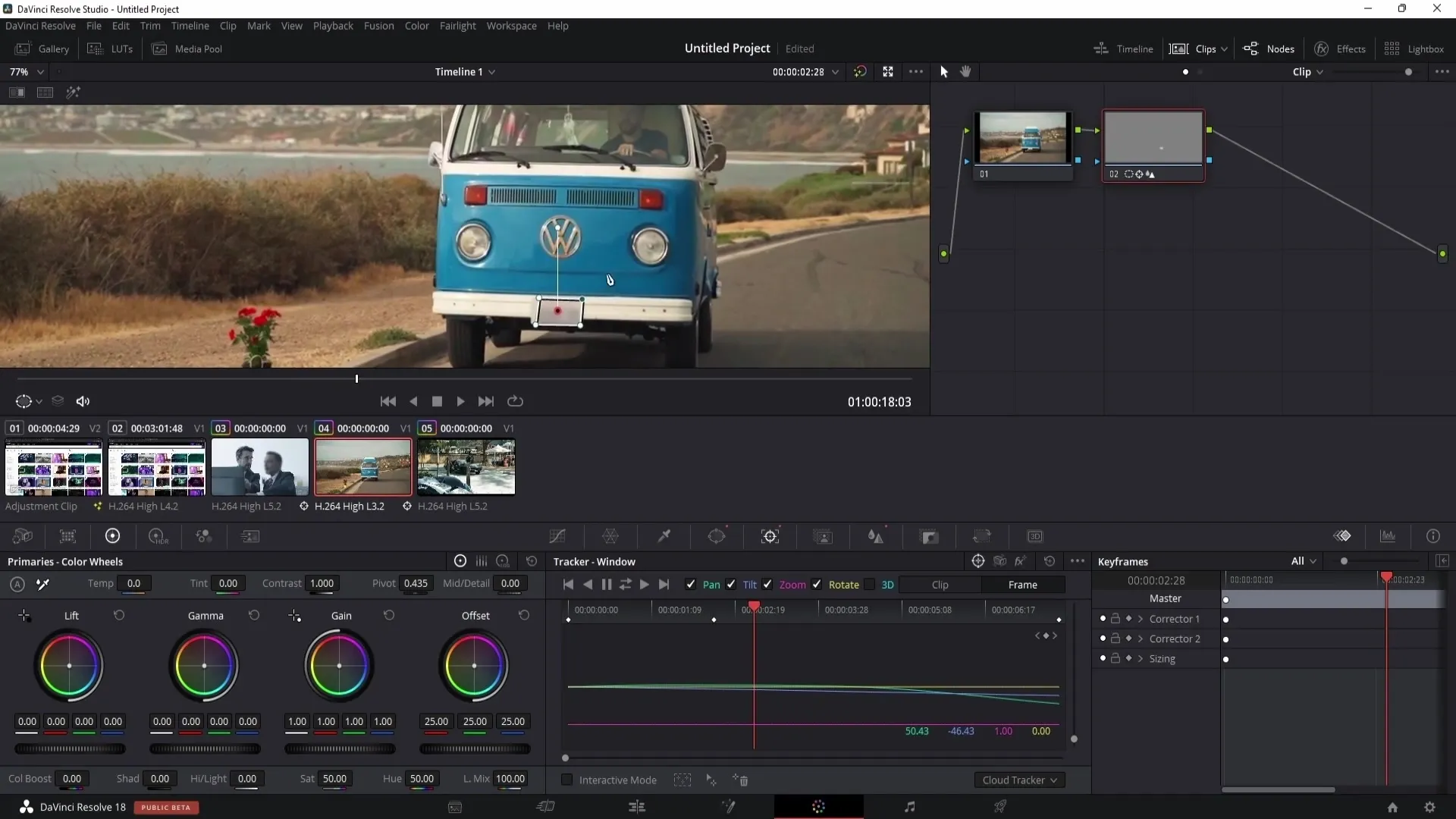This screenshot has width=1456, height=819.
Task: Select the Fusion menu item
Action: click(378, 25)
